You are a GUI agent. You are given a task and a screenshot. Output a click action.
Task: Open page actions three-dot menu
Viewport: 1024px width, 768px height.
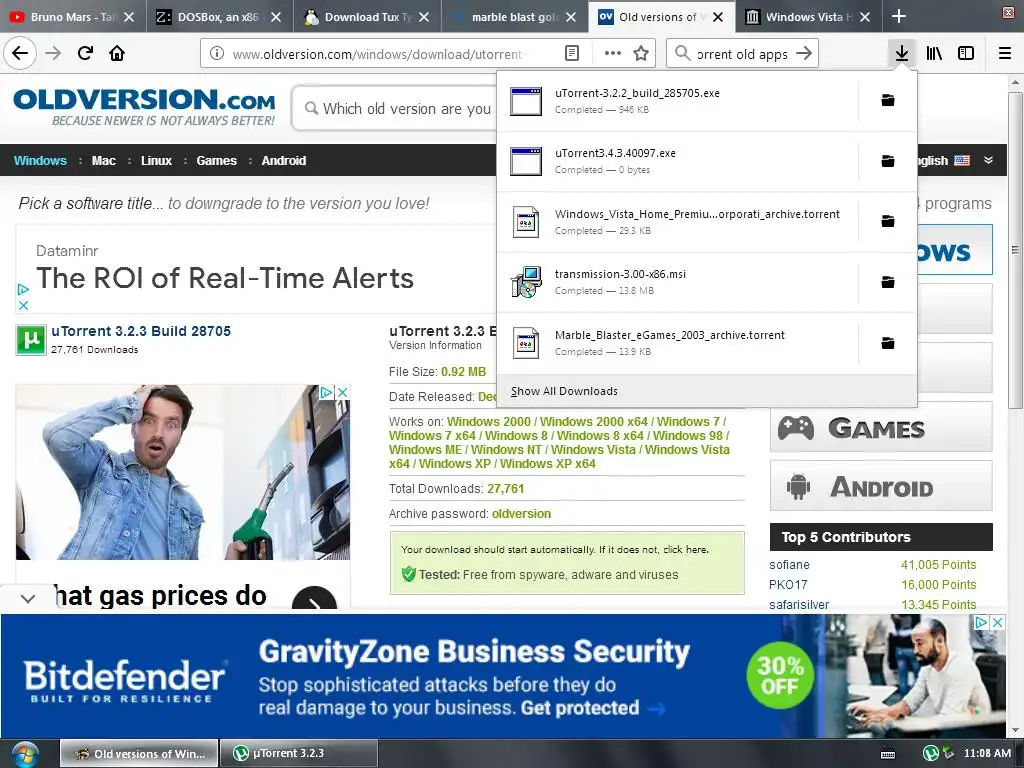coord(613,54)
